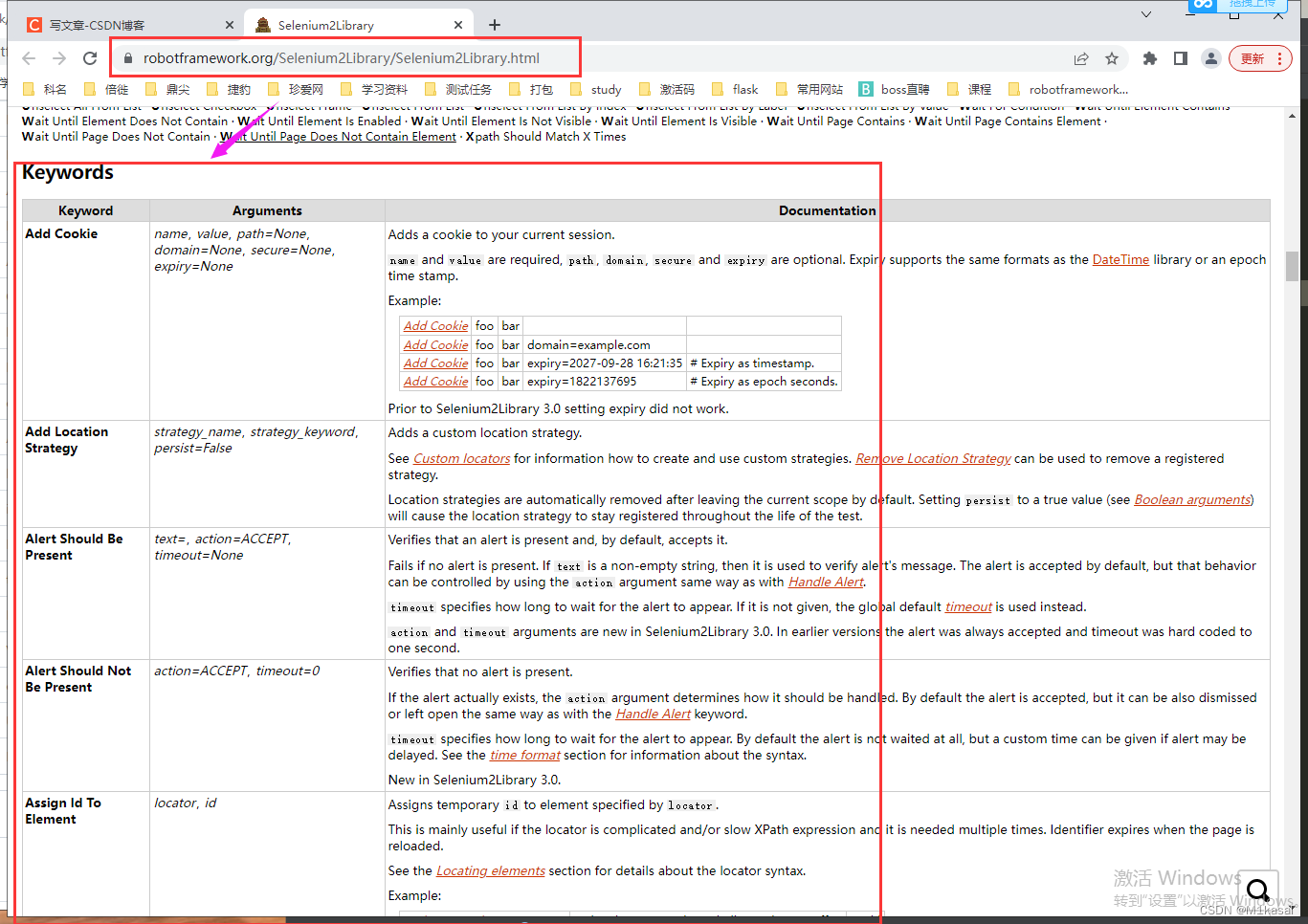
Task: Select the Add Location Strategy keyword name
Action: [x=66, y=440]
